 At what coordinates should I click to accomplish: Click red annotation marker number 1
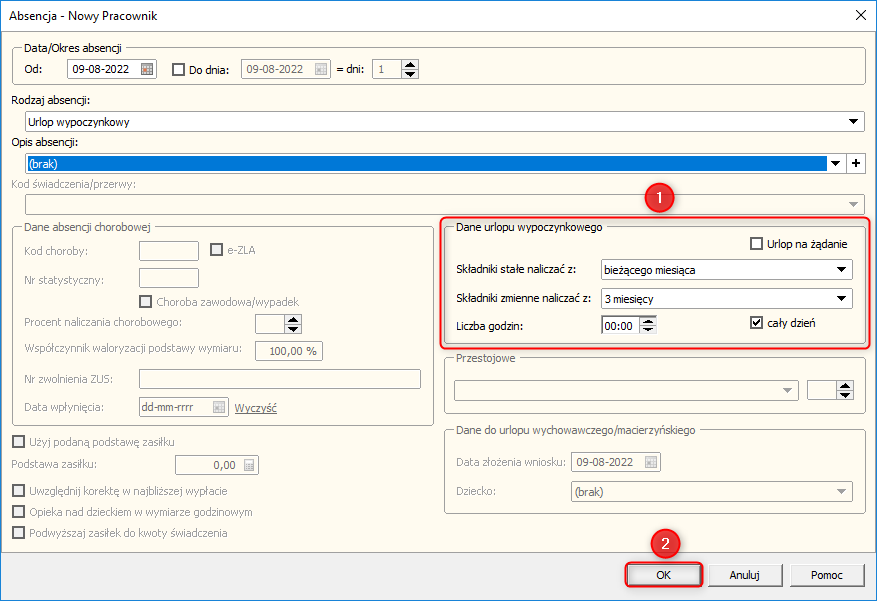pos(657,199)
